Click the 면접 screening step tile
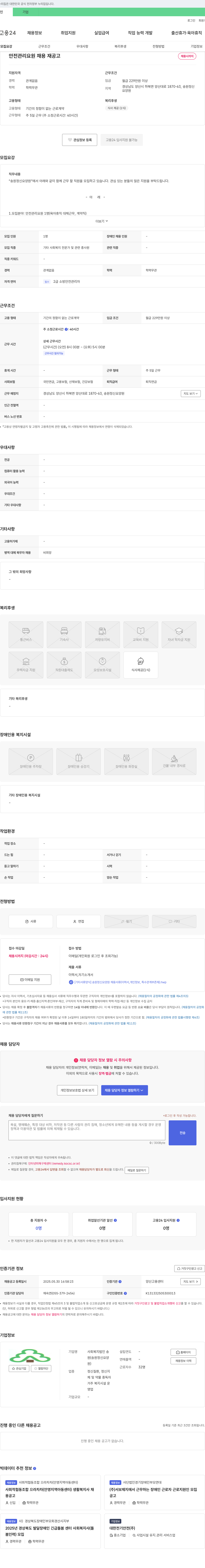205x1568 pixels. tap(78, 922)
